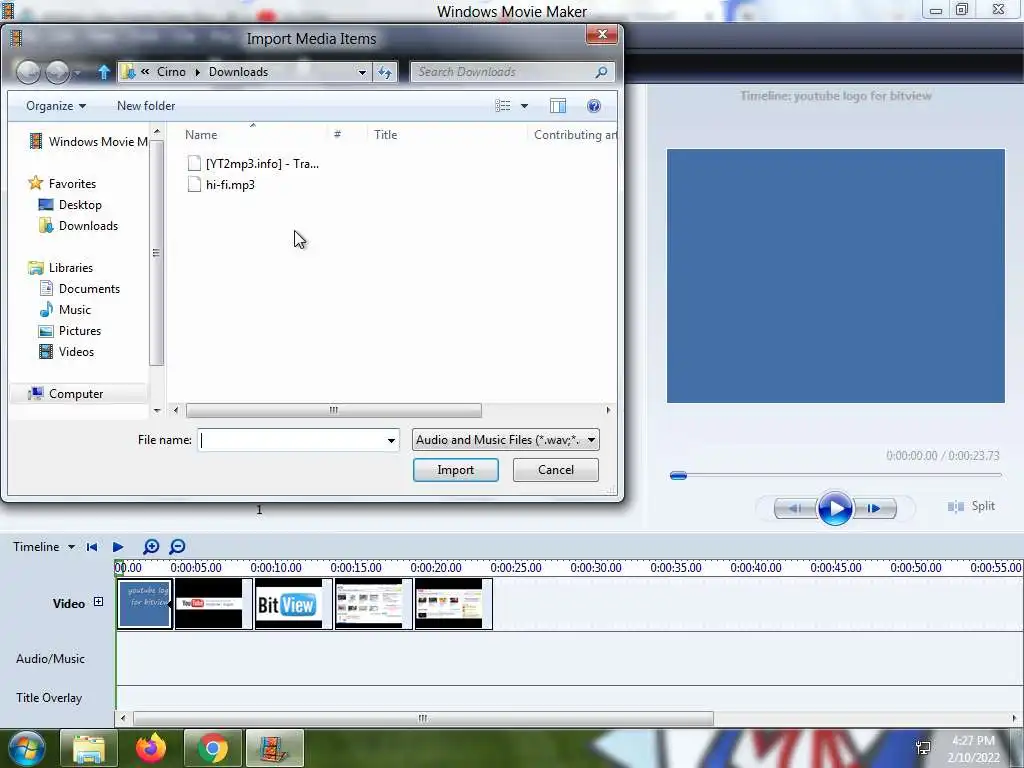
Task: Open the Audio and Music Files type dropdown
Action: tap(505, 440)
